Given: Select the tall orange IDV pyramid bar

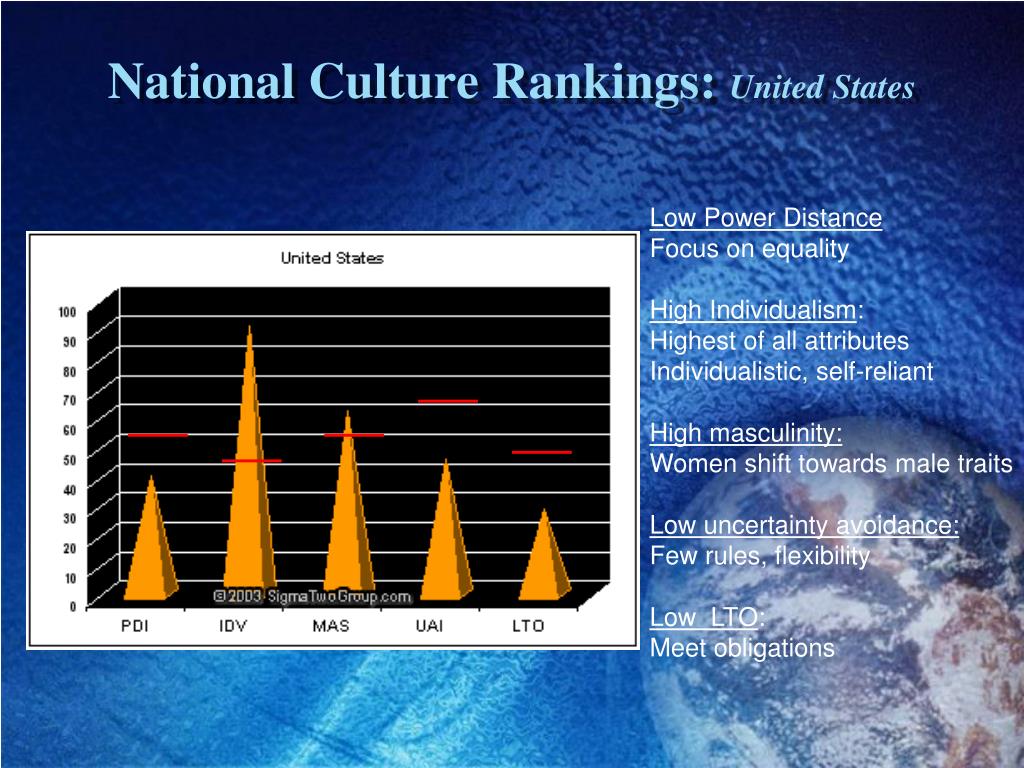Looking at the screenshot, I should pyautogui.click(x=249, y=470).
